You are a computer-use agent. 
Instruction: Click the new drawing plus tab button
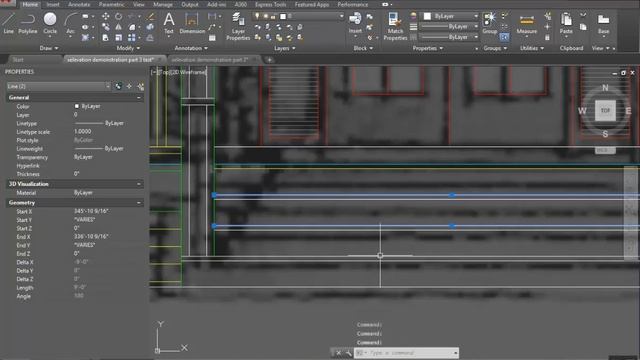269,60
